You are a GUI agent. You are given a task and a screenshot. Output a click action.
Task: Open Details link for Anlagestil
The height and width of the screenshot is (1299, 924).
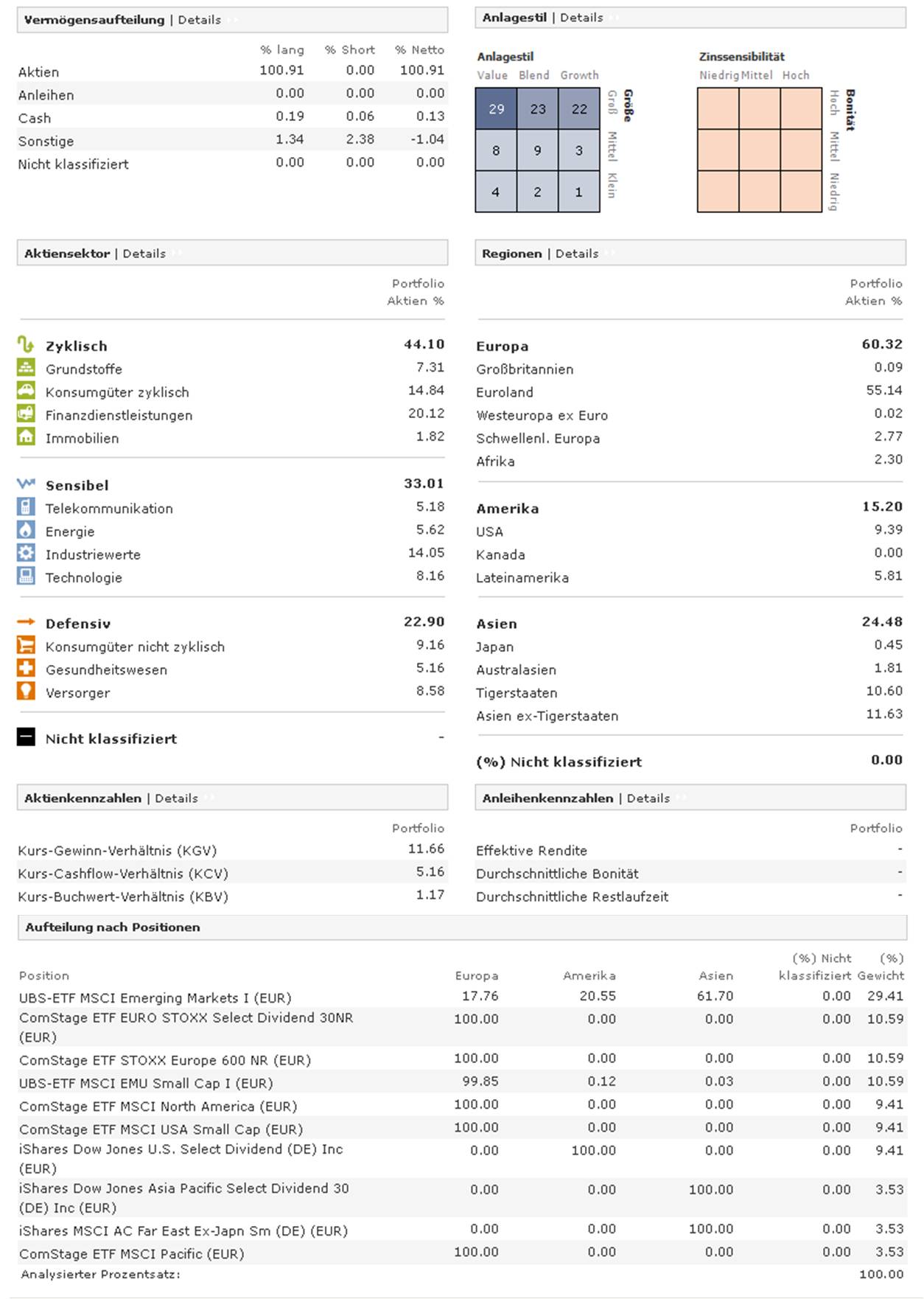click(x=581, y=18)
